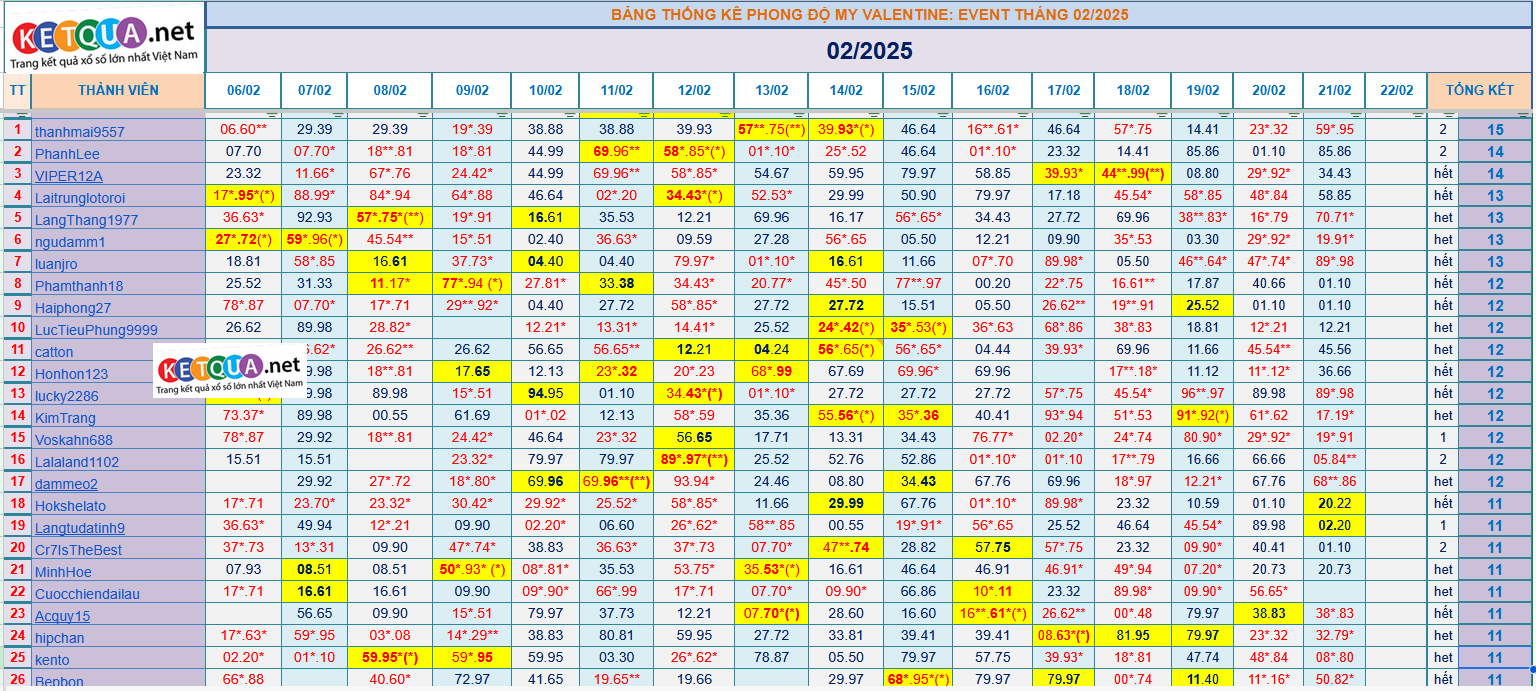The height and width of the screenshot is (691, 1536).
Task: Click the thanhmai9557 member name
Action: click(80, 131)
